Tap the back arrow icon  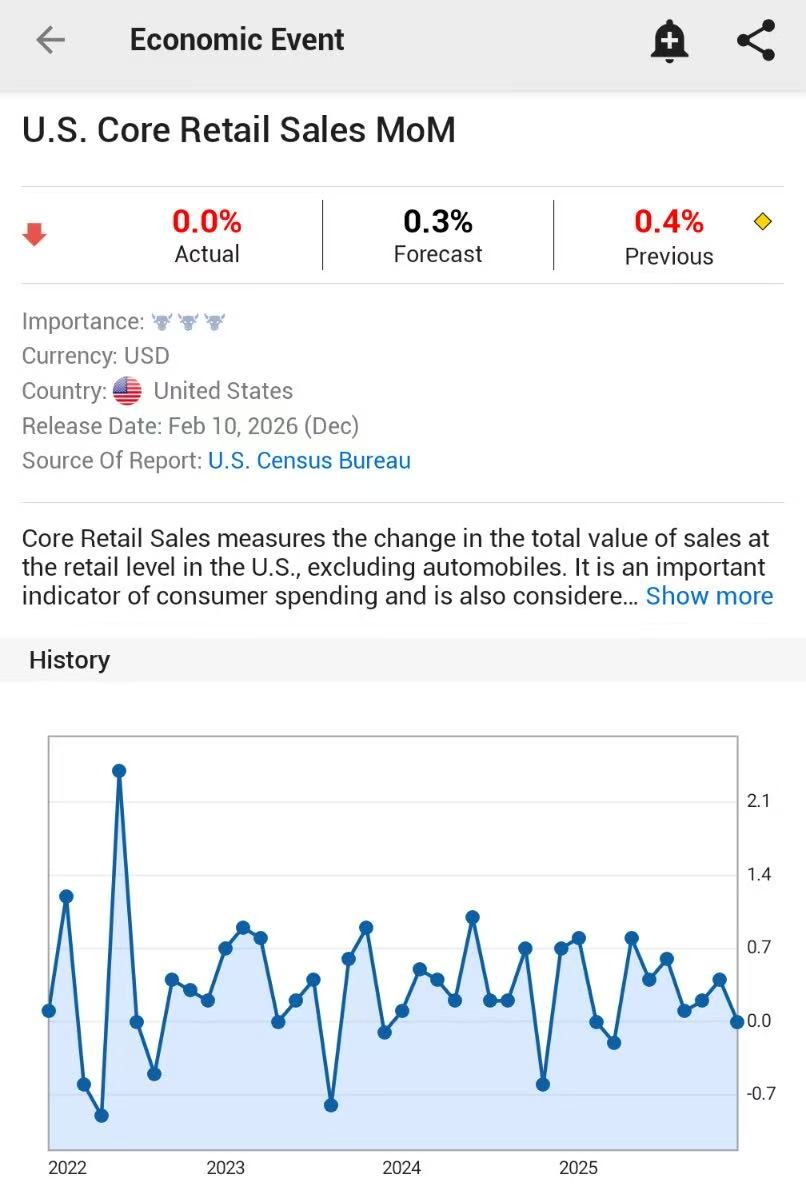pyautogui.click(x=50, y=40)
